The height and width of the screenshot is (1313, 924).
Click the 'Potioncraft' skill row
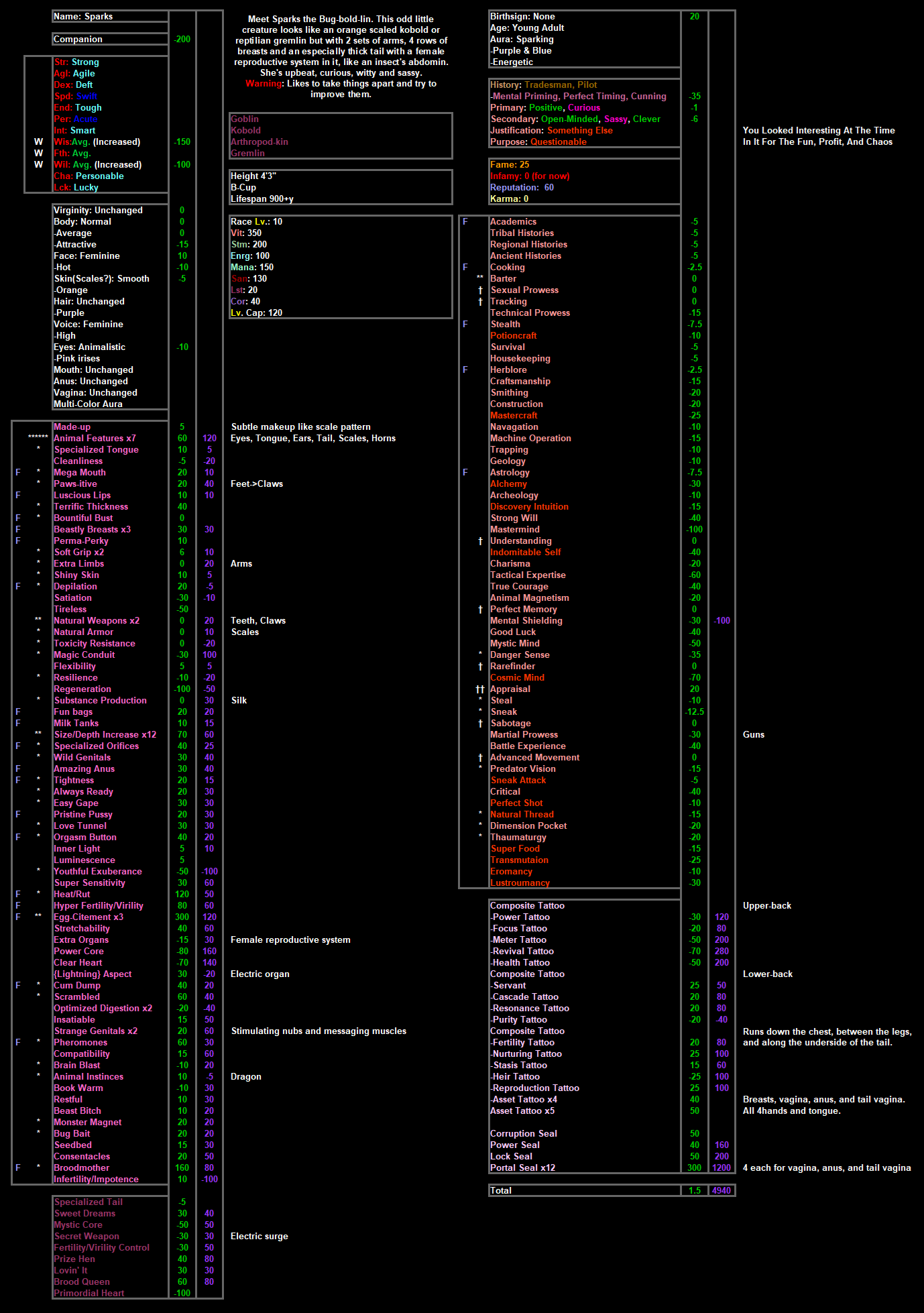coord(513,335)
